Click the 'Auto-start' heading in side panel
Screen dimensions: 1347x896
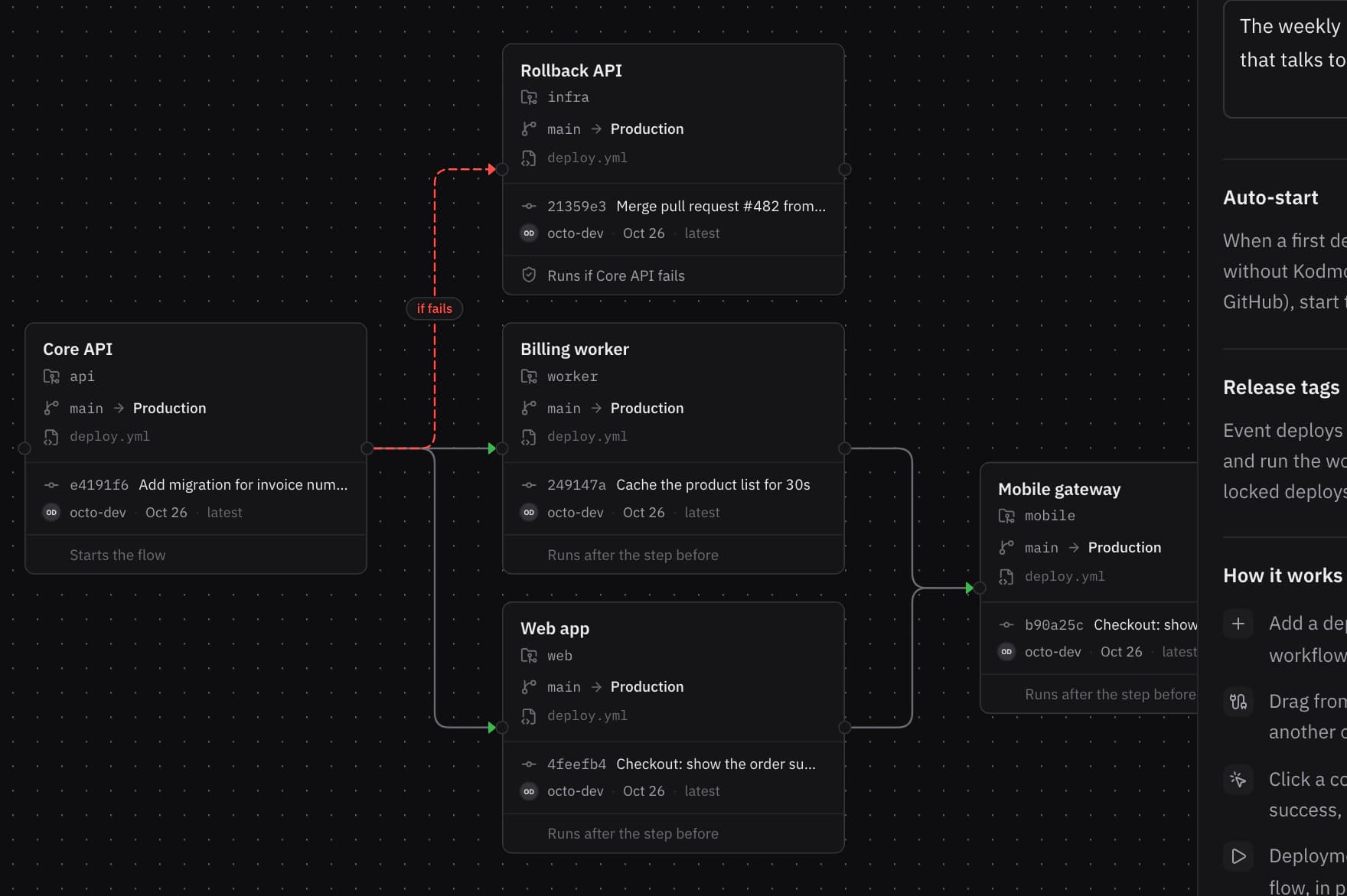1270,197
